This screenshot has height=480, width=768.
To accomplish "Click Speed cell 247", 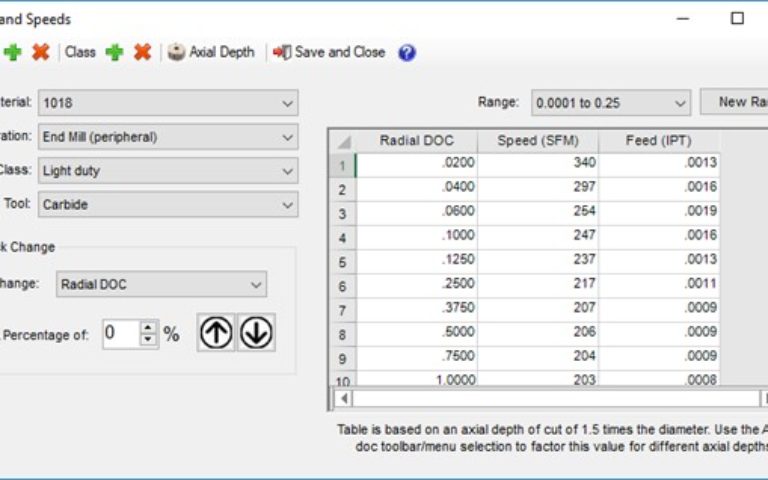I will coord(538,238).
